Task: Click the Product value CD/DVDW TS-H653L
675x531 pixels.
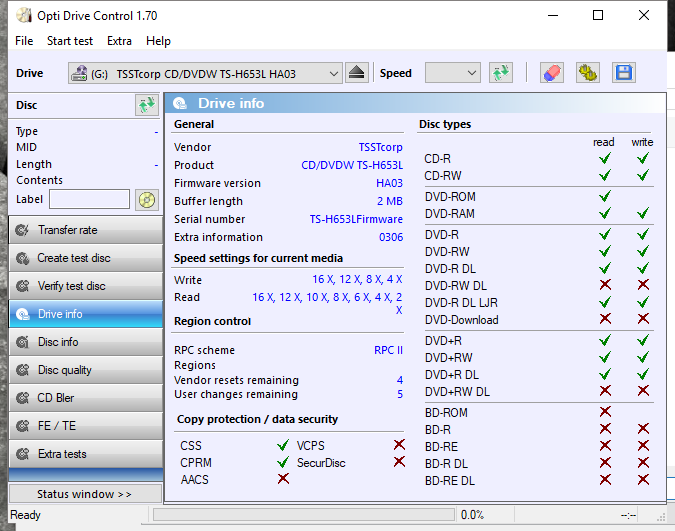Action: [352, 165]
